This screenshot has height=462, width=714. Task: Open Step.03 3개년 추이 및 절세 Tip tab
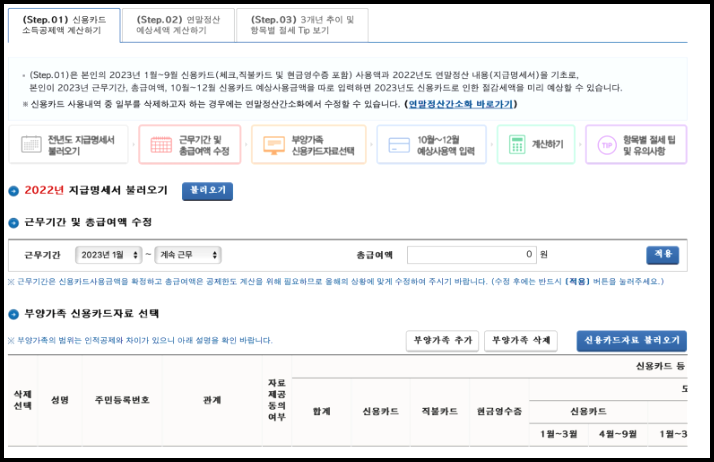click(x=302, y=25)
